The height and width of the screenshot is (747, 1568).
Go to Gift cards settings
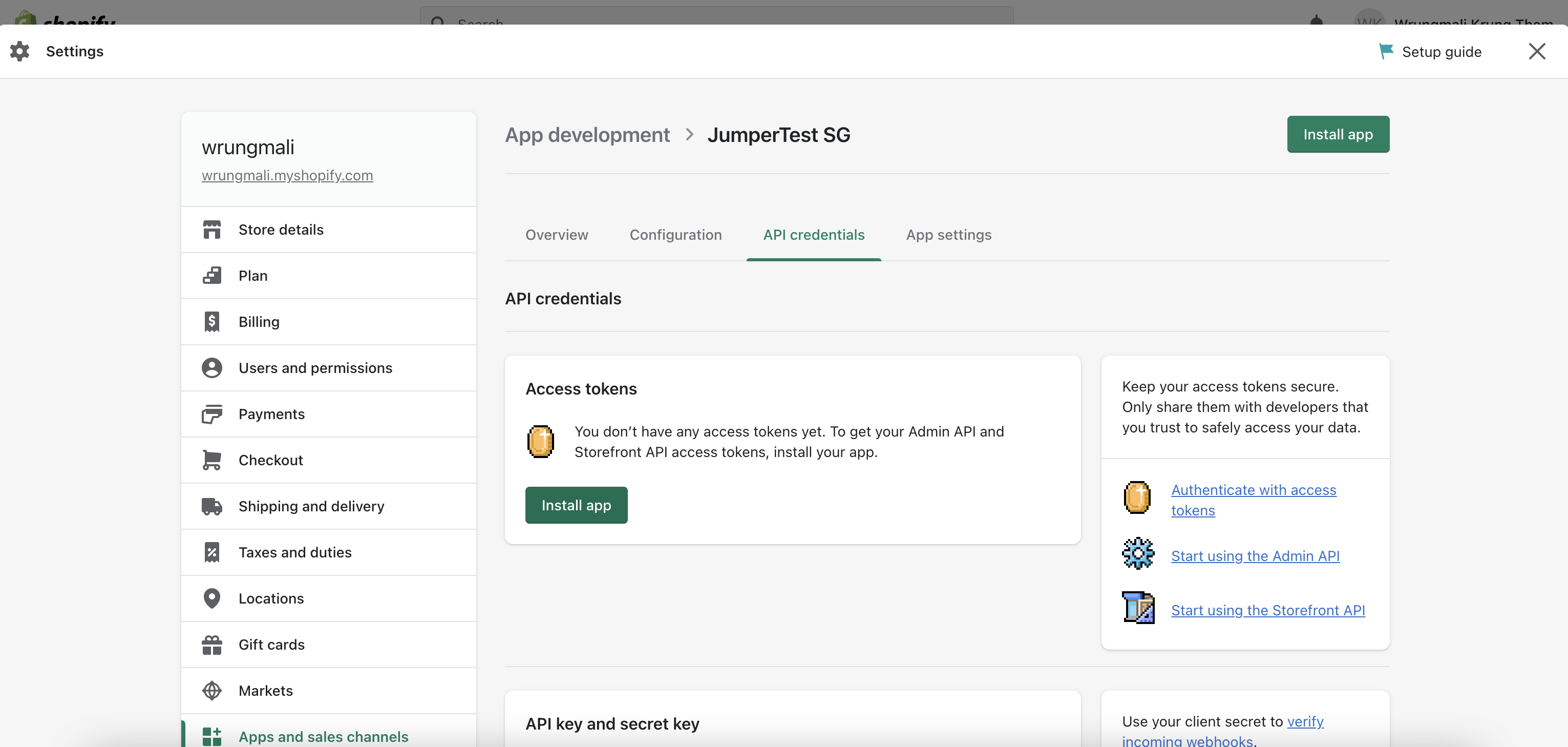329,645
